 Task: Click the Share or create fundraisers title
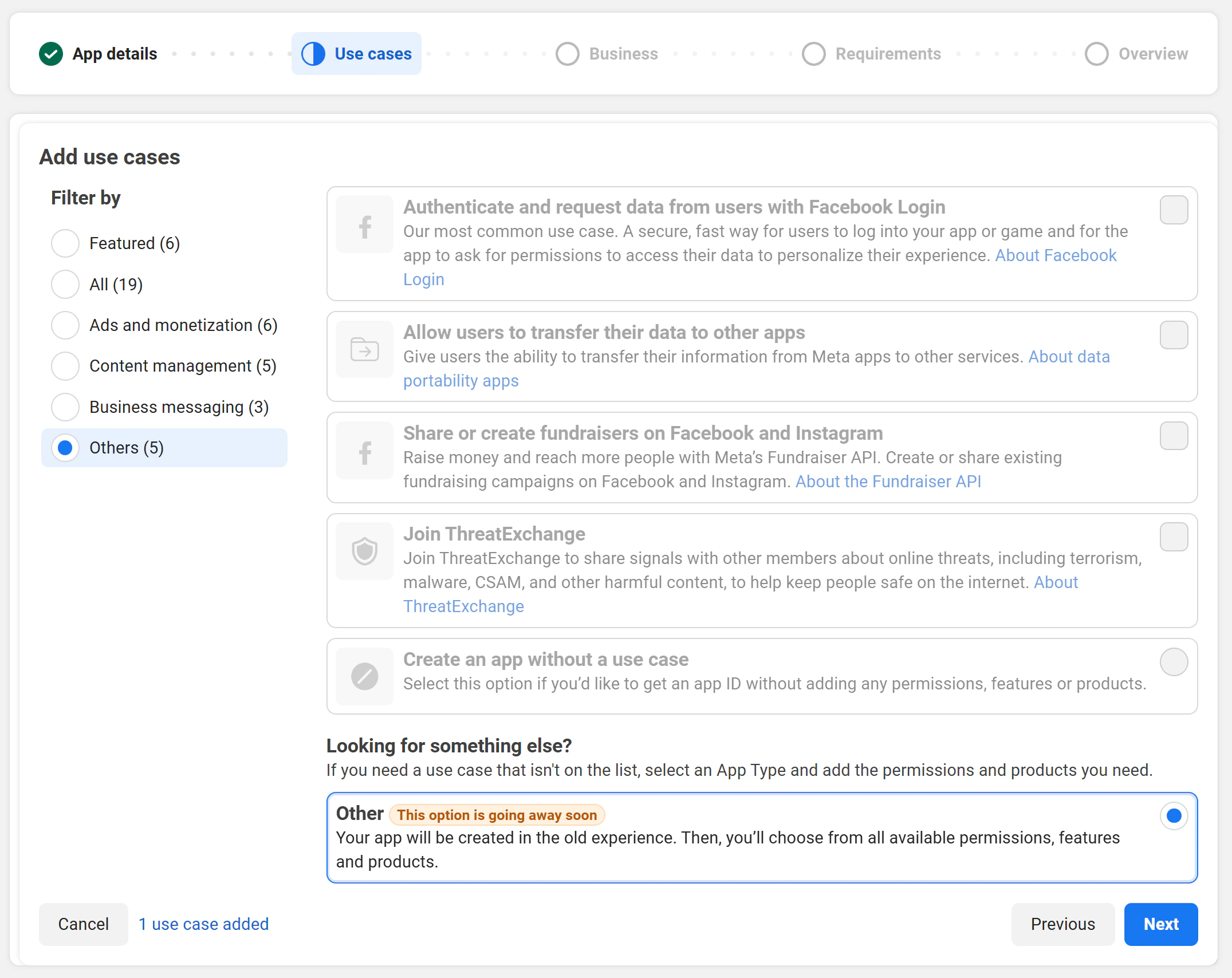[x=643, y=433]
